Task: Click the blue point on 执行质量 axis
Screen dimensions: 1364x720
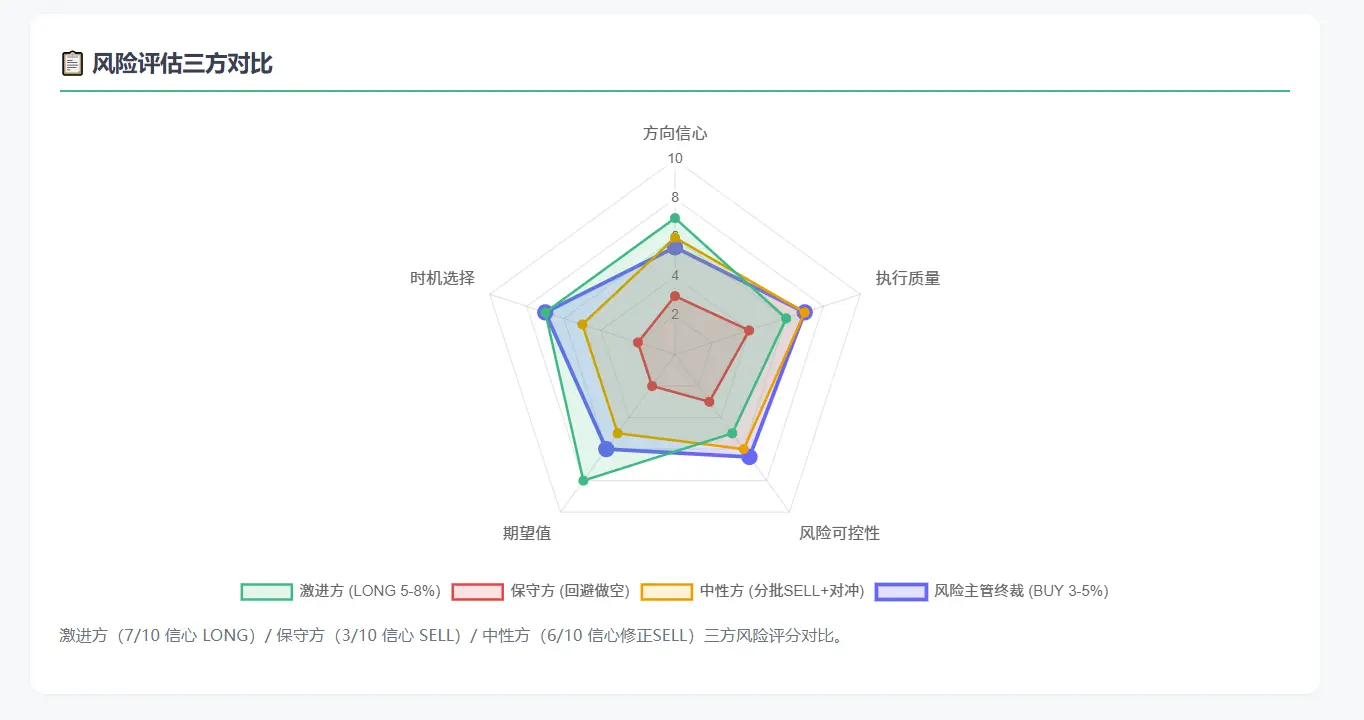Action: point(805,312)
